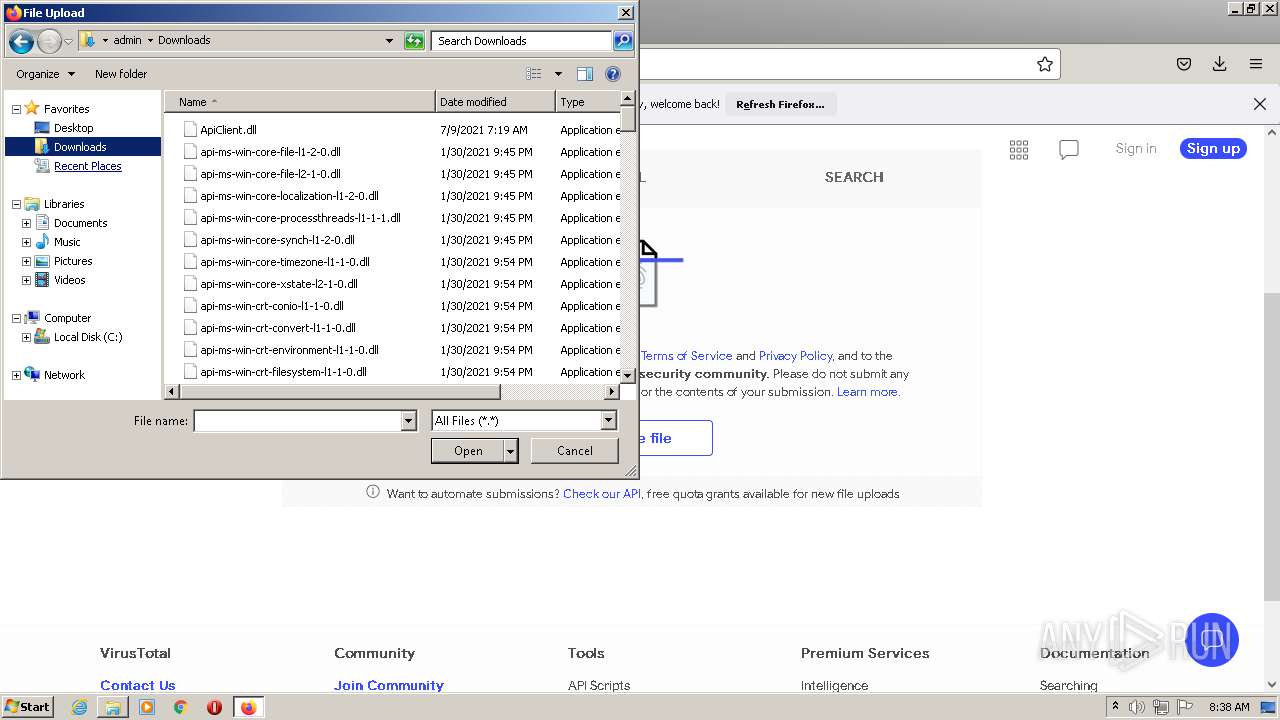Sort by Type column header
Screen dimensions: 1280x720
click(588, 102)
